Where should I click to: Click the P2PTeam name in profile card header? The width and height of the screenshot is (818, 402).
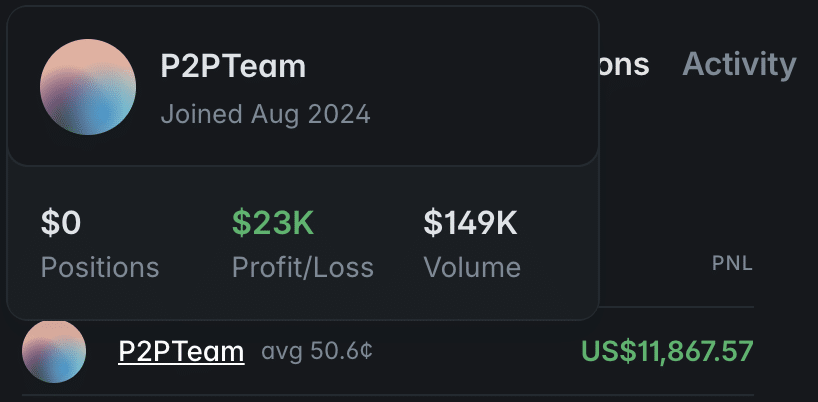[233, 66]
